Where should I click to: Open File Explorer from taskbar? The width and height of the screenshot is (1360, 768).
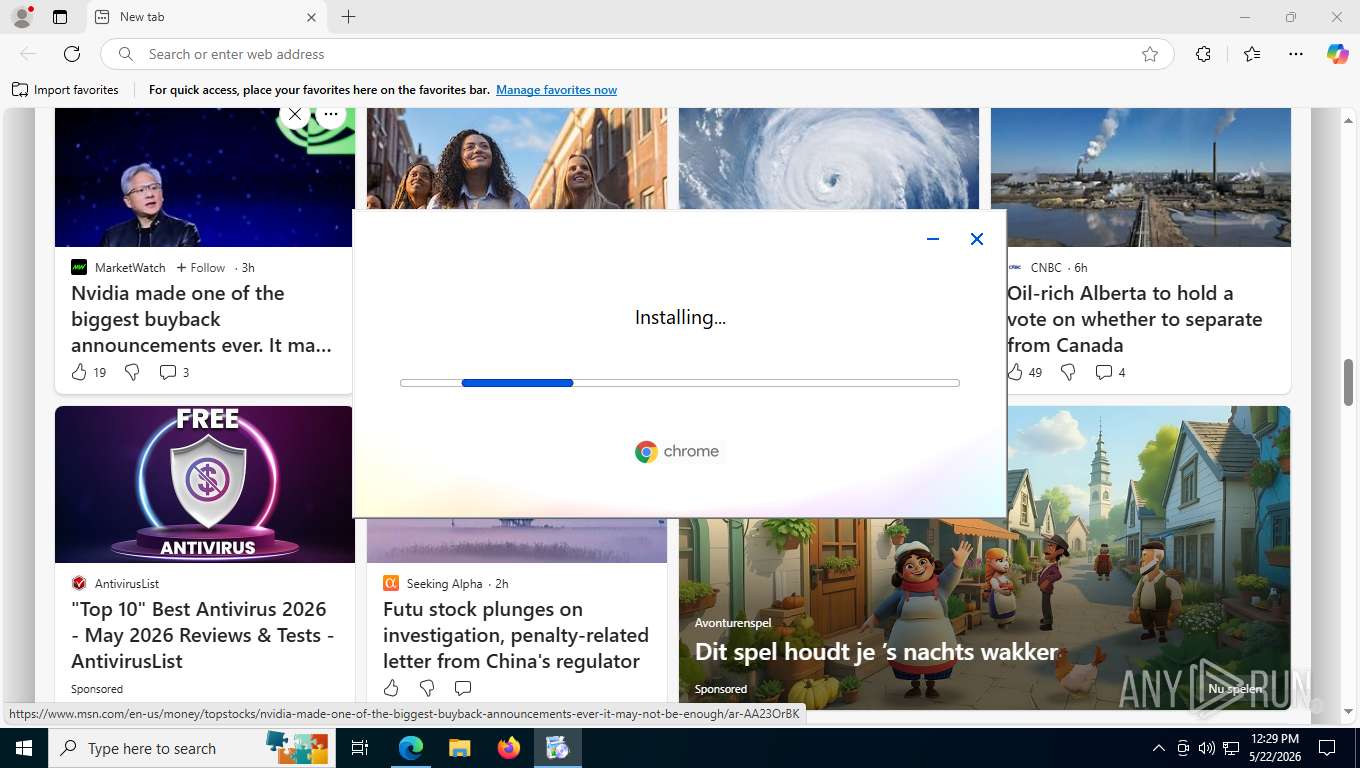coord(459,748)
